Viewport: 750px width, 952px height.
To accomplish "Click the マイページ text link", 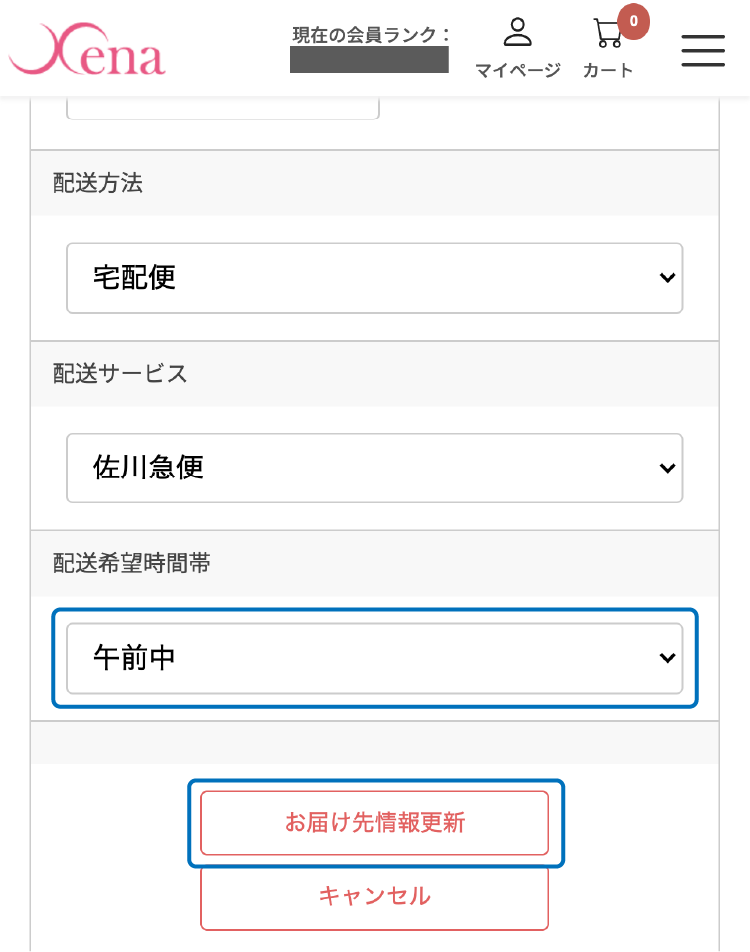I will point(517,69).
